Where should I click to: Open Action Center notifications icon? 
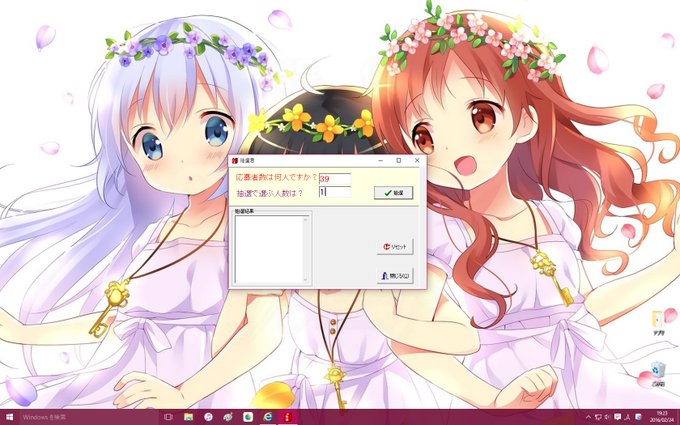point(618,417)
